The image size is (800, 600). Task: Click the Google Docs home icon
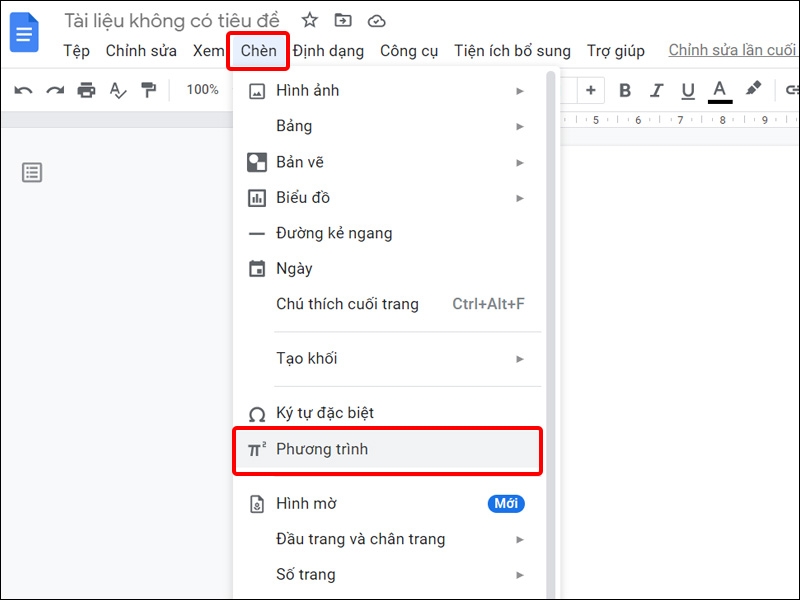coord(24,33)
